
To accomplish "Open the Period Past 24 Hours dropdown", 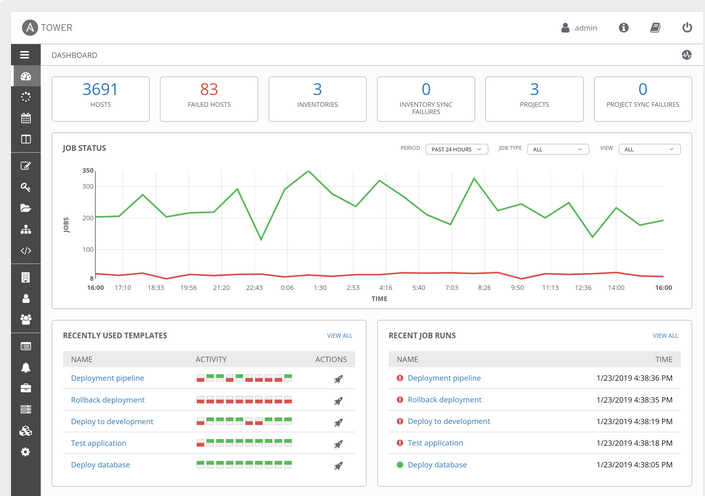I will pos(457,149).
